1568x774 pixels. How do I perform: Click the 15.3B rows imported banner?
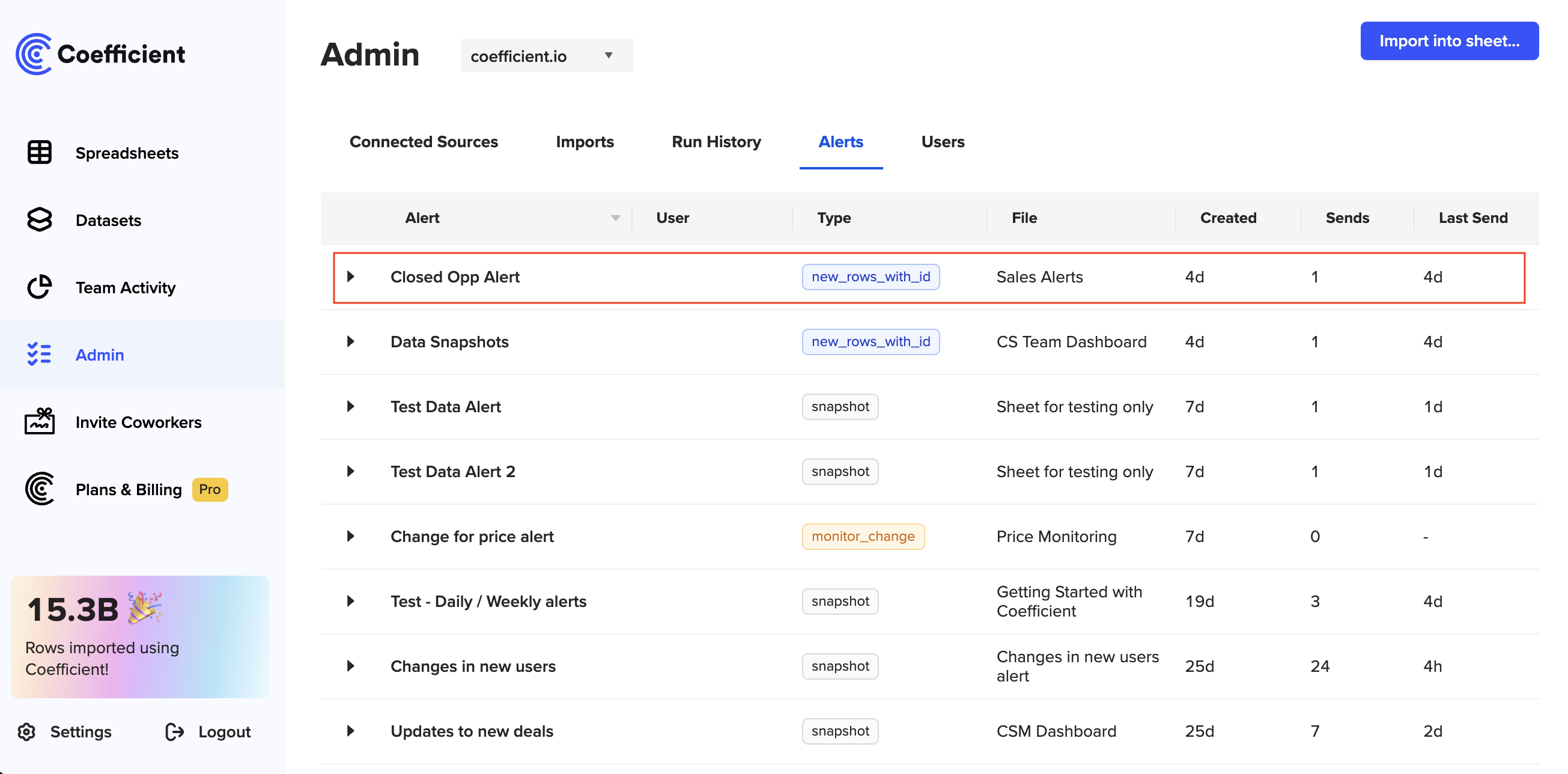pos(139,636)
